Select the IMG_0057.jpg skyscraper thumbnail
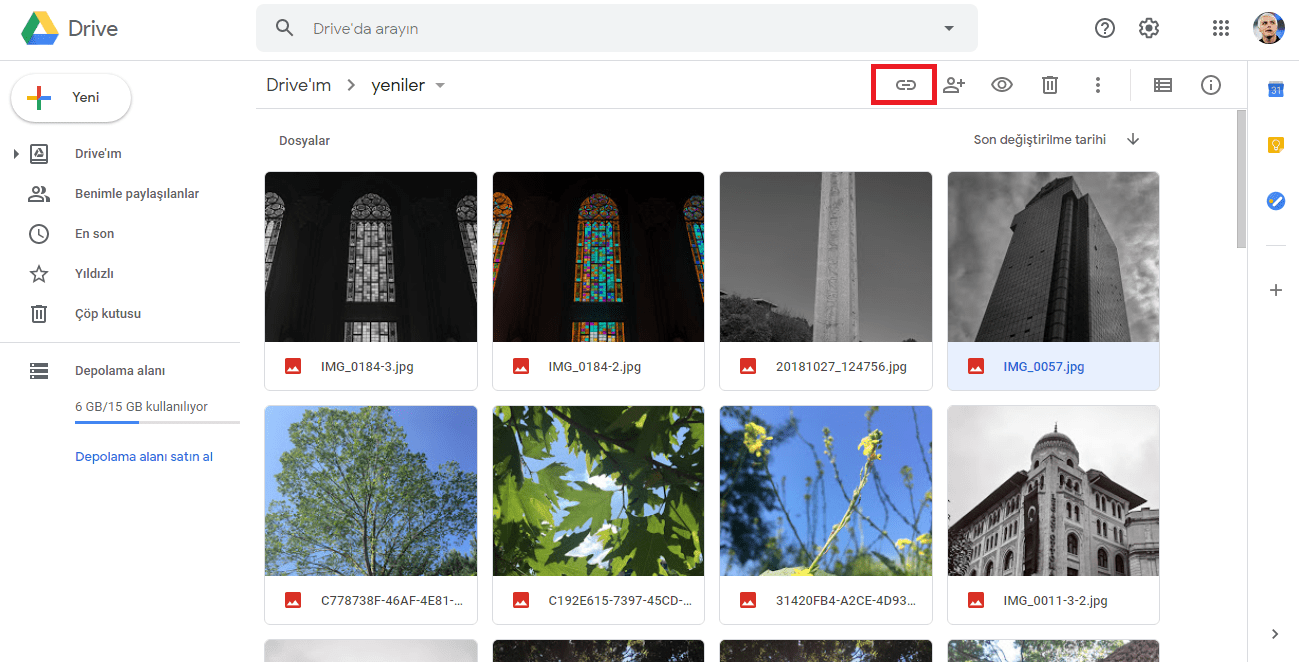 point(1053,257)
